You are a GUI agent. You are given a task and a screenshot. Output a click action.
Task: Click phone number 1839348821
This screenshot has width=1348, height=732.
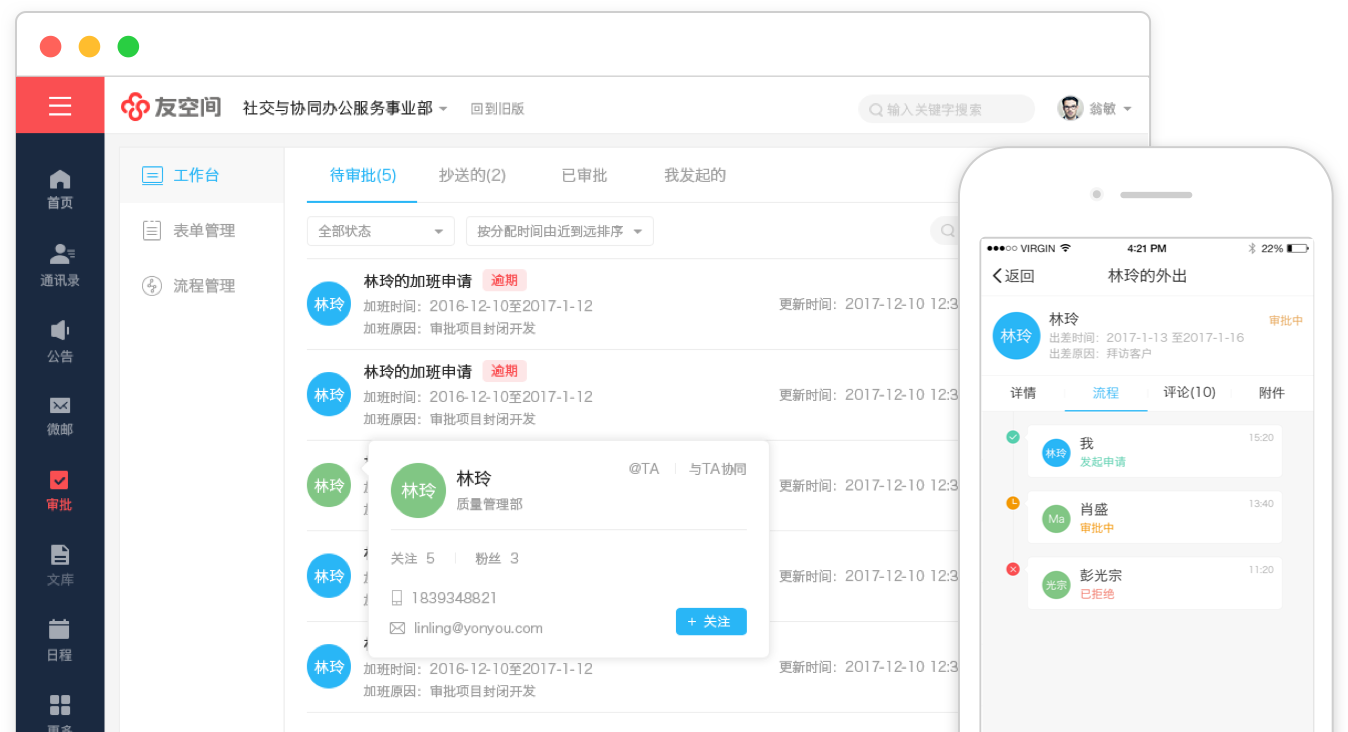click(453, 598)
